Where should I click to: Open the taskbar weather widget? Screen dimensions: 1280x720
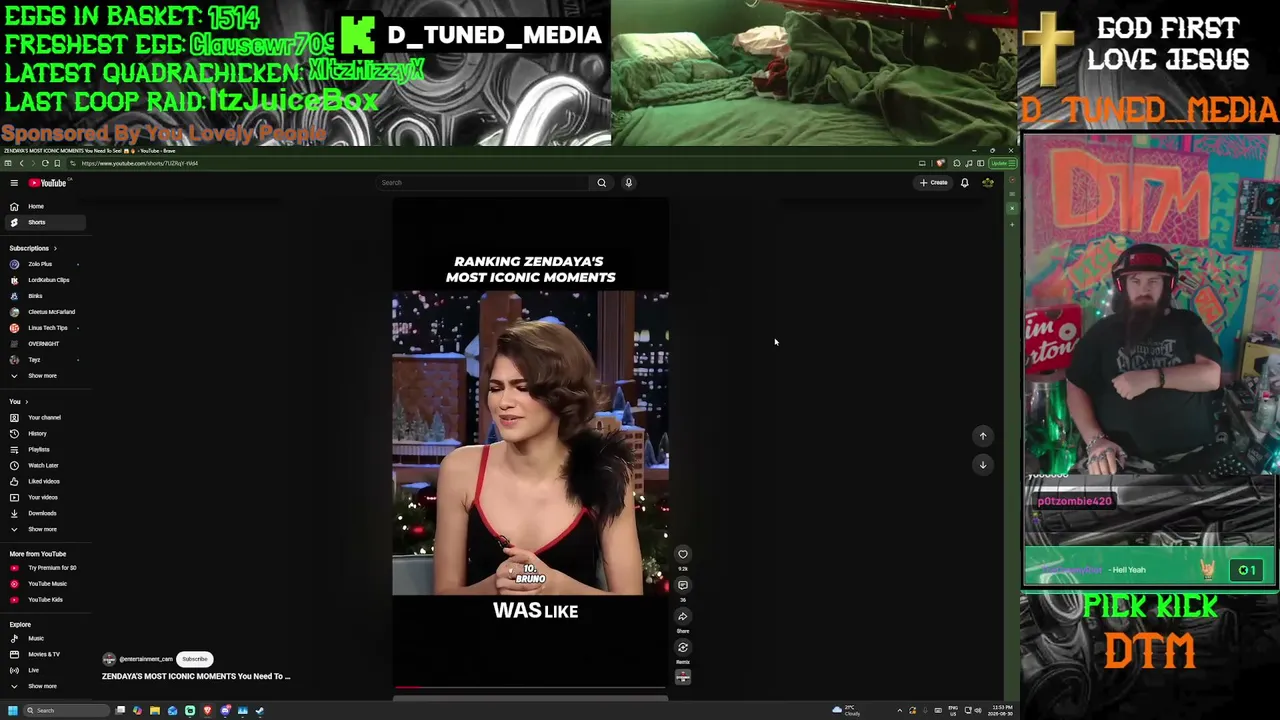click(x=847, y=711)
